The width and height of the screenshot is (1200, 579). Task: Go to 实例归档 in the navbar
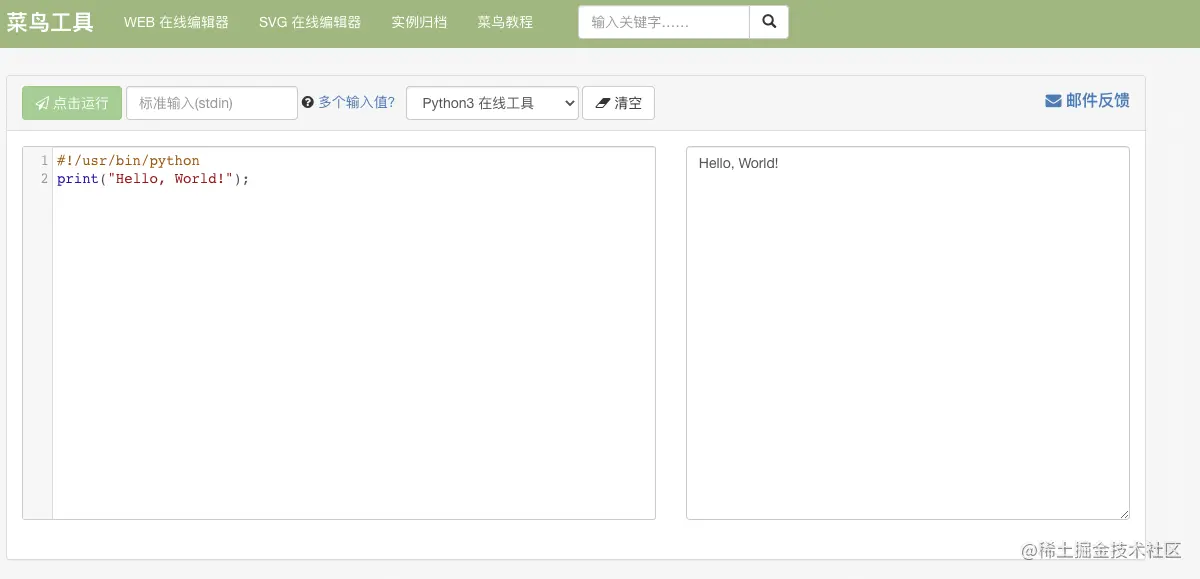pos(419,22)
